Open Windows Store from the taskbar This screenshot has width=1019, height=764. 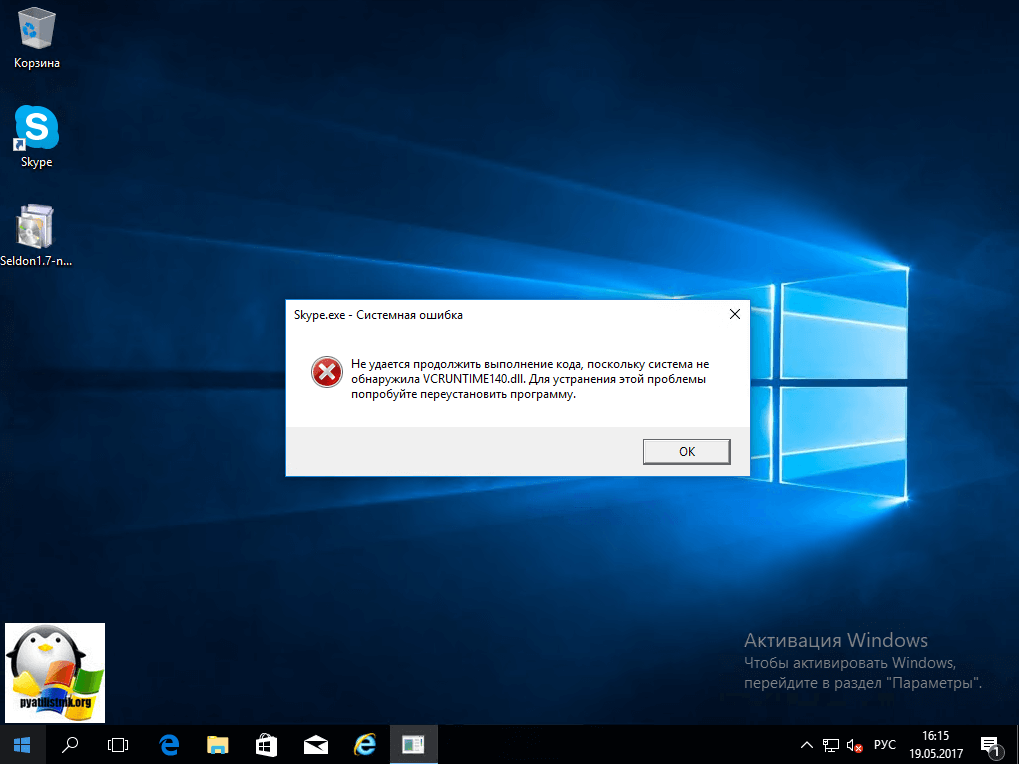[x=267, y=744]
